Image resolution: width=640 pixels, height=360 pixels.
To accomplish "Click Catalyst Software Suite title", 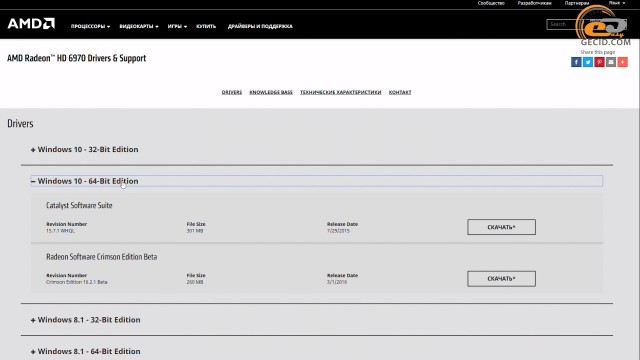I will coord(79,205).
